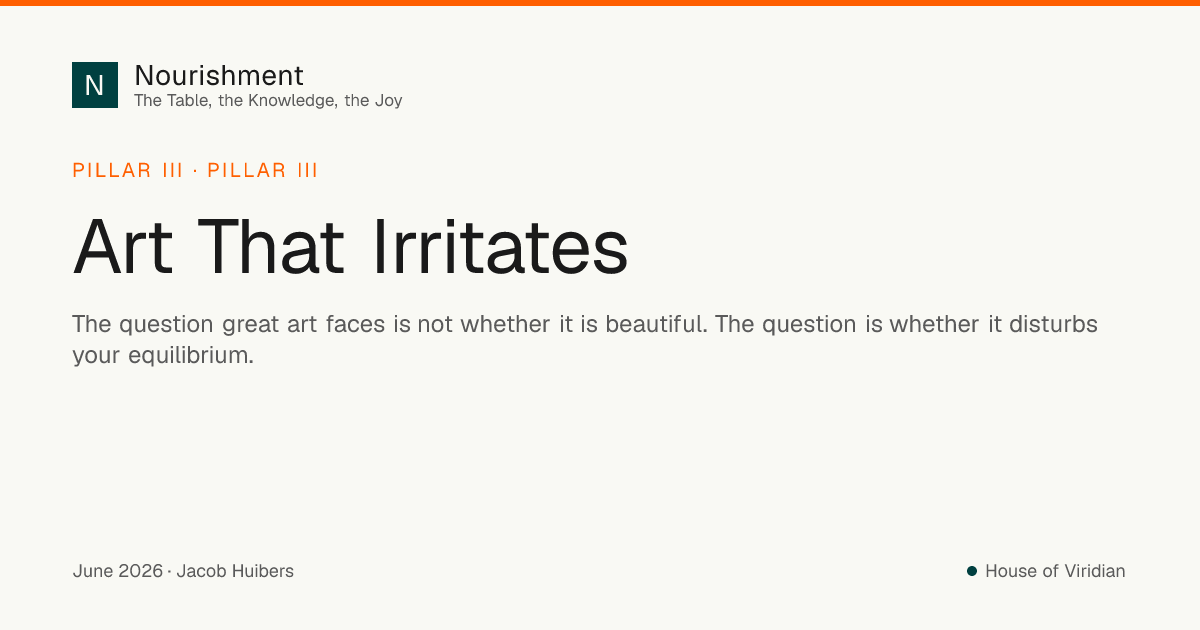Screen dimensions: 1200x630
Task: Click the tagline The Table, the Knowledge, the Joy
Action: [268, 100]
